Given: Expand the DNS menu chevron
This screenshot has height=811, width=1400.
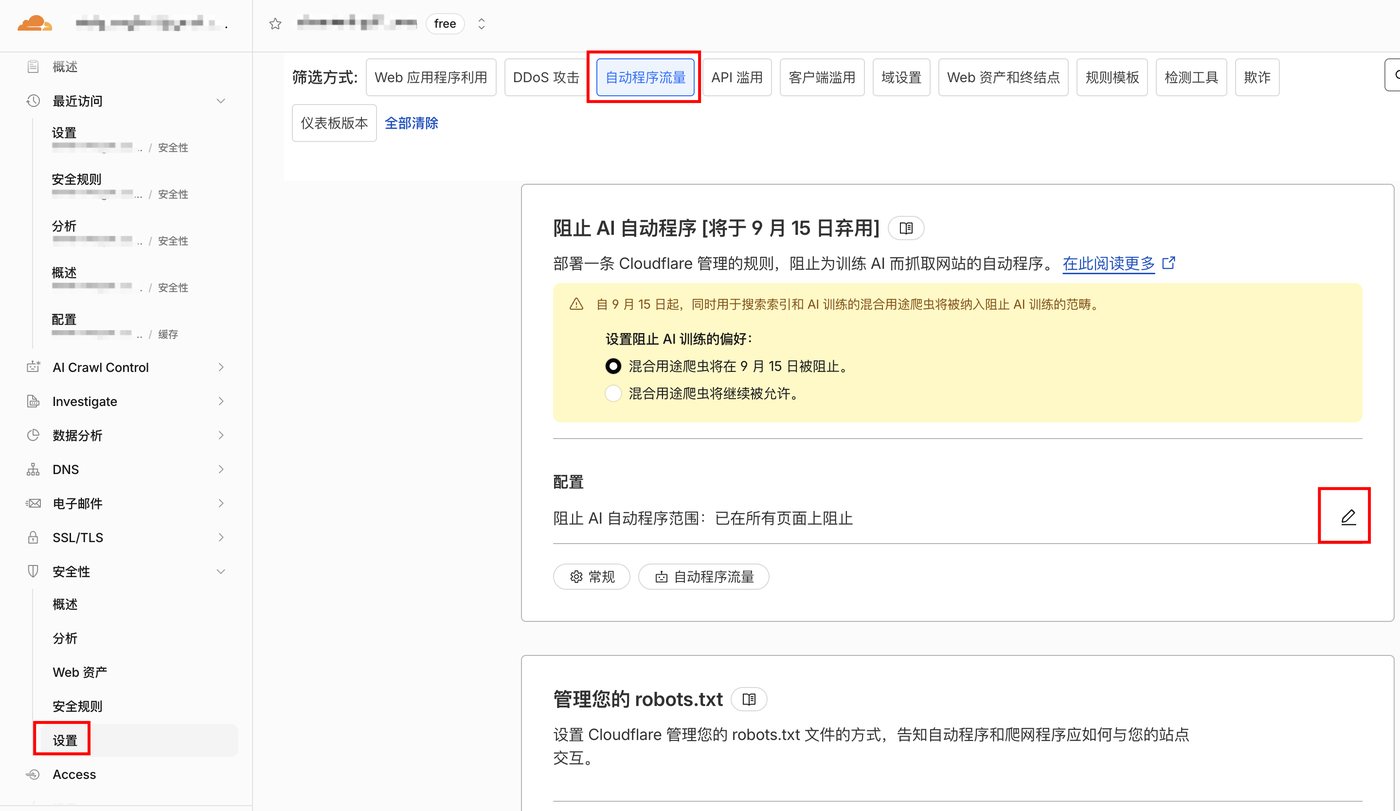Looking at the screenshot, I should tap(221, 469).
